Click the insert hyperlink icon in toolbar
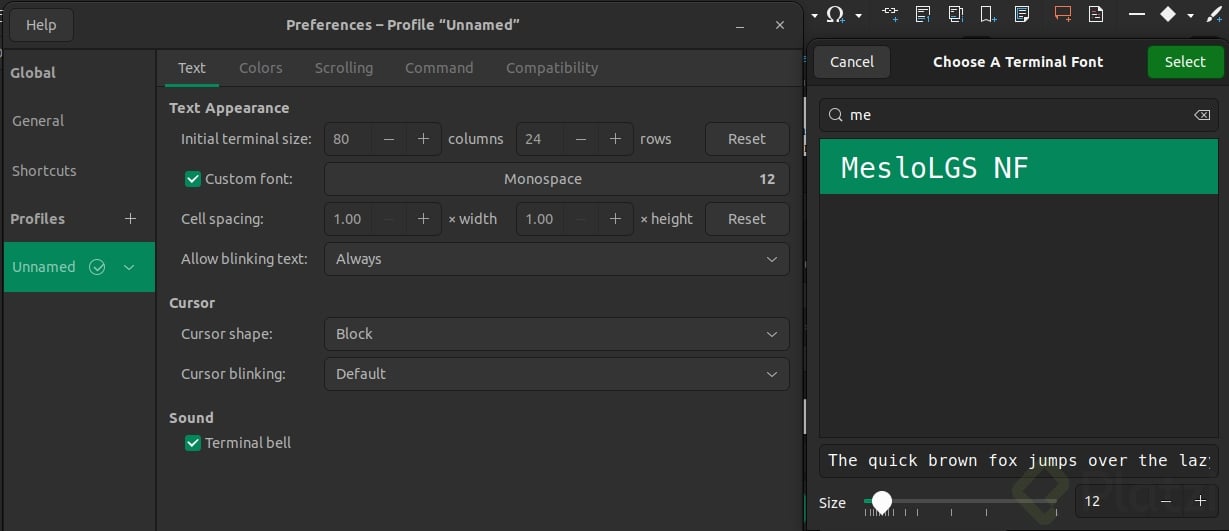This screenshot has width=1229, height=531. 890,14
